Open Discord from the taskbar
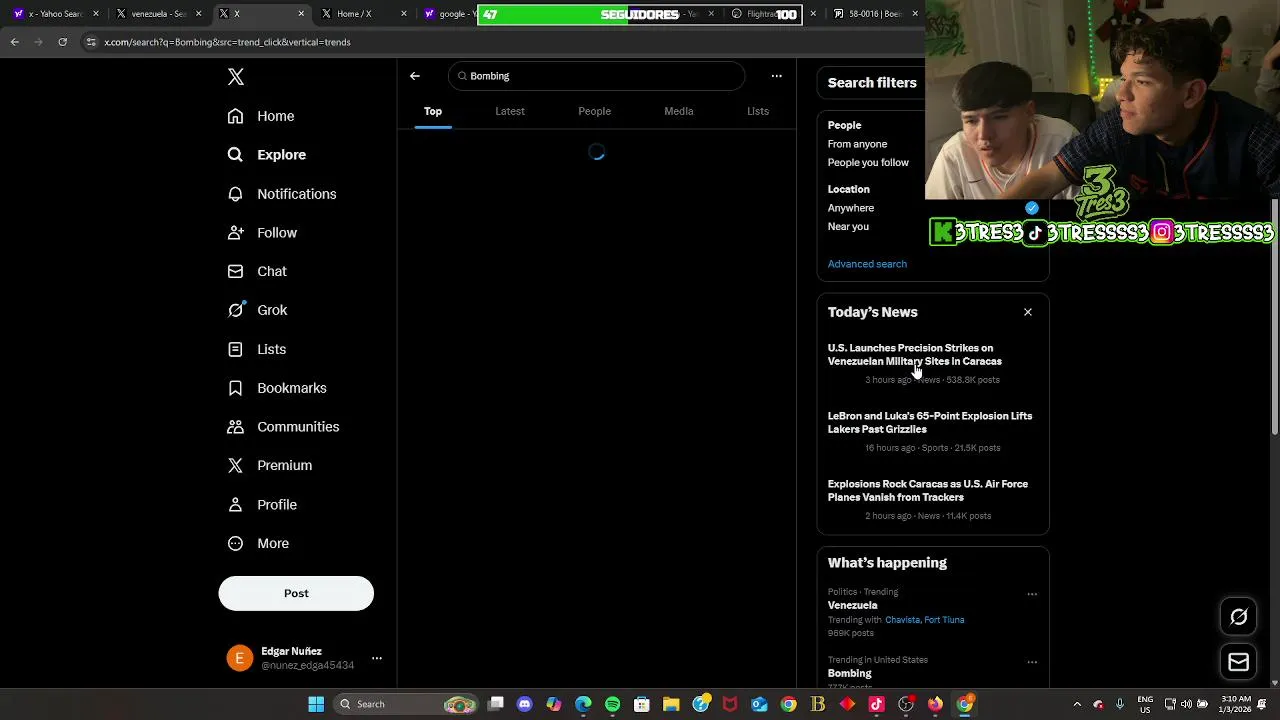 525,704
